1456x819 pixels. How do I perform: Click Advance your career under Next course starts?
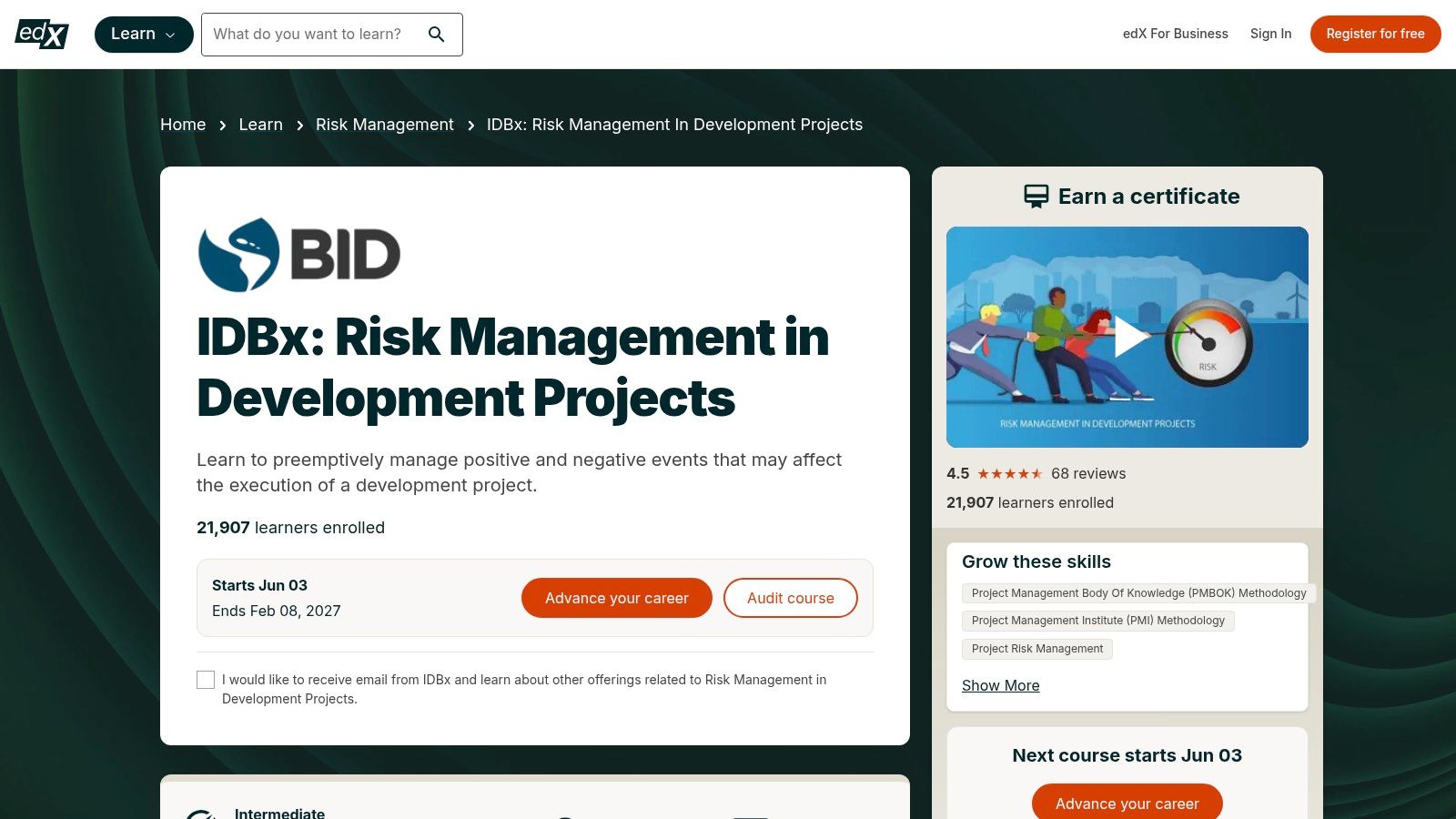(1127, 803)
